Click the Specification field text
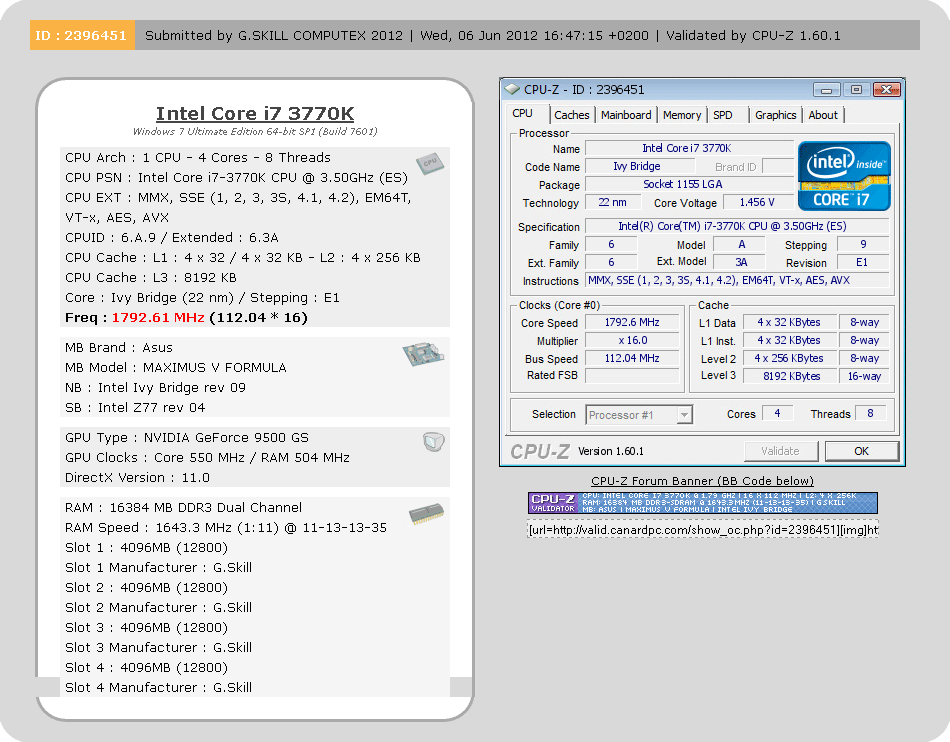950x742 pixels. coord(737,227)
